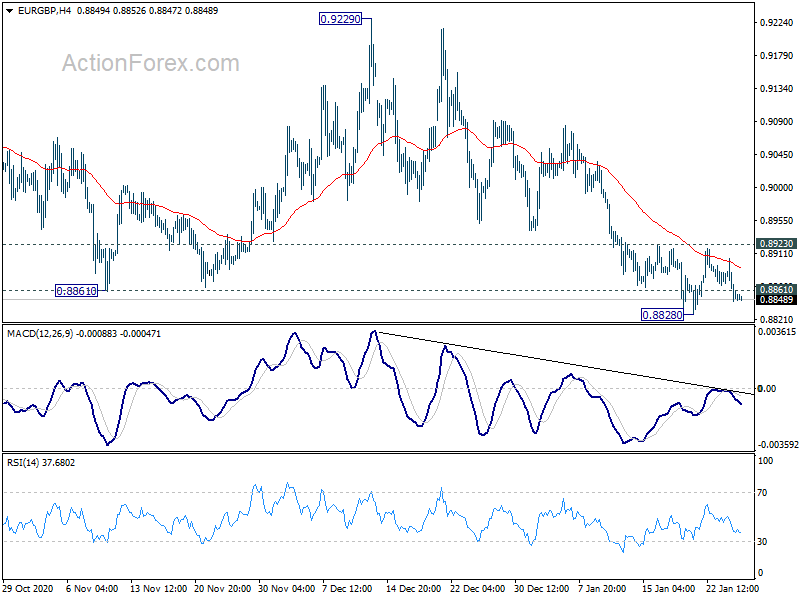Select the RSI 30 level label
The width and height of the screenshot is (800, 600).
[762, 542]
